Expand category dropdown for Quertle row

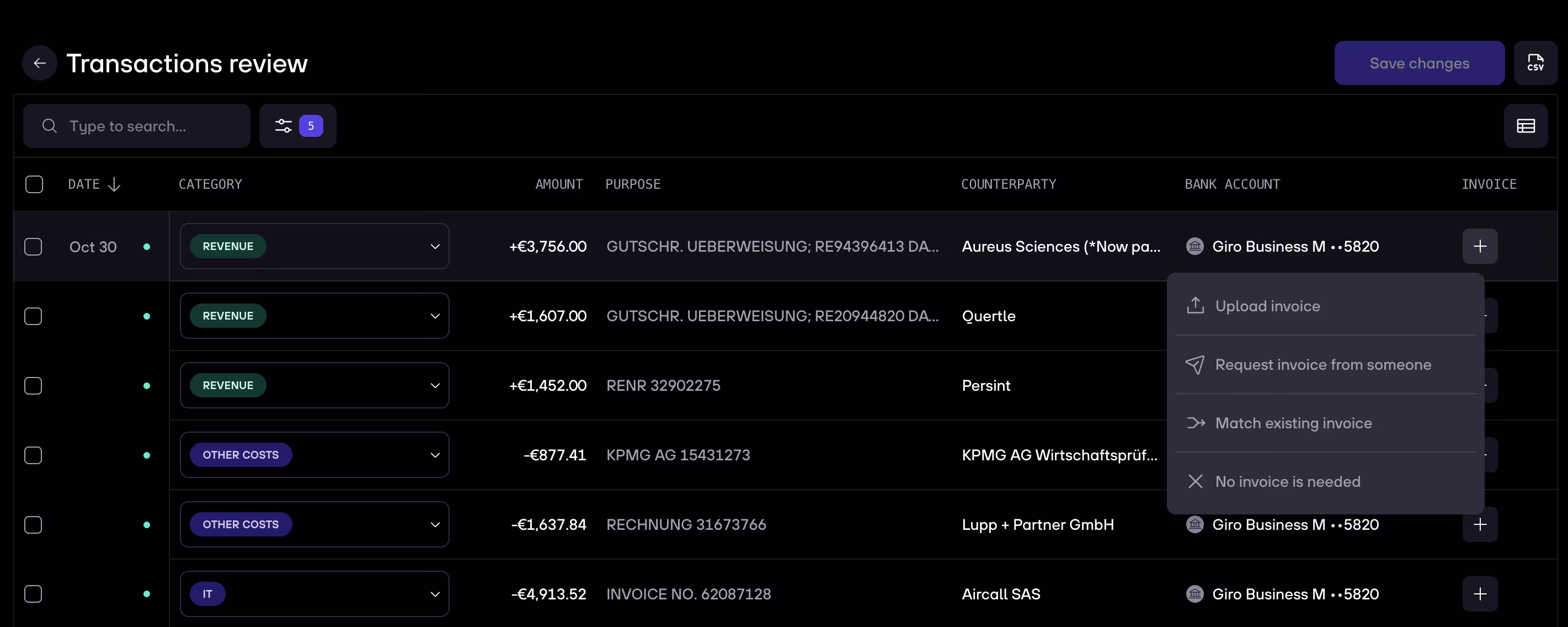pos(435,316)
